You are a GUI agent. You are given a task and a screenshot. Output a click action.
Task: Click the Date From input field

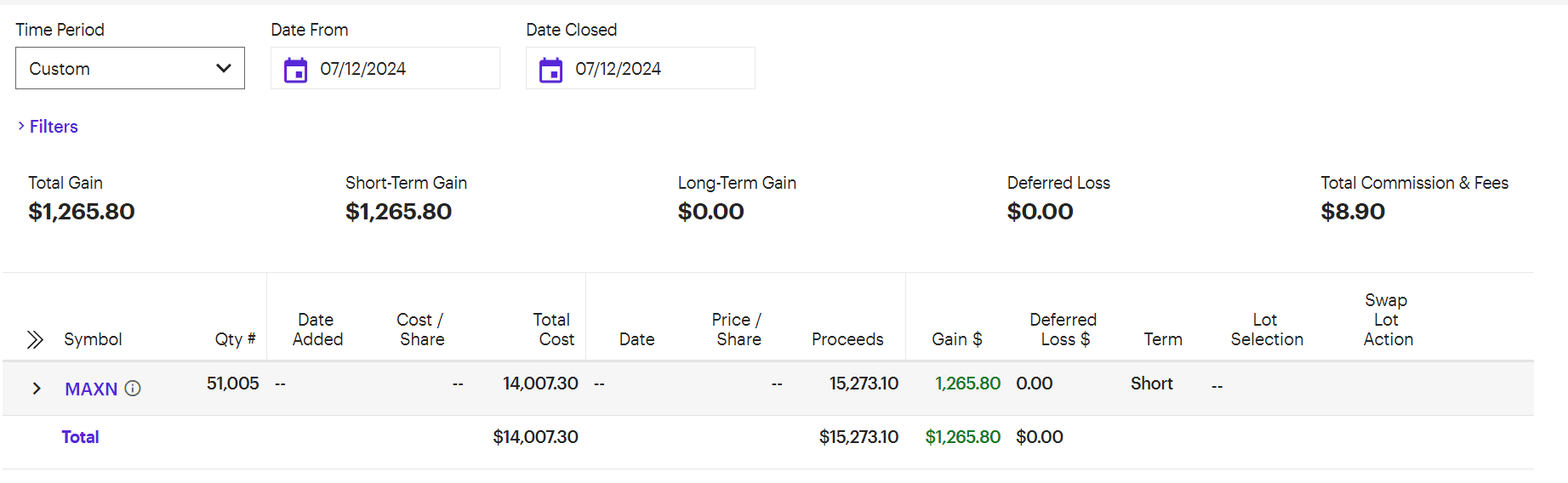(385, 68)
